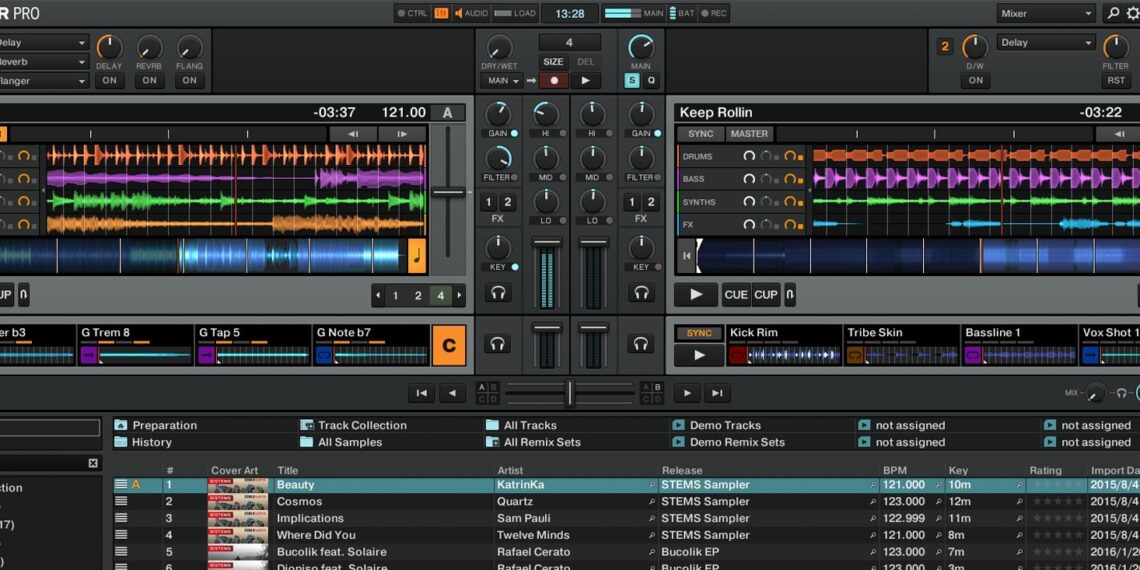
Task: Expand the Delay effect dropdown in FX unit 2
Action: [1046, 43]
